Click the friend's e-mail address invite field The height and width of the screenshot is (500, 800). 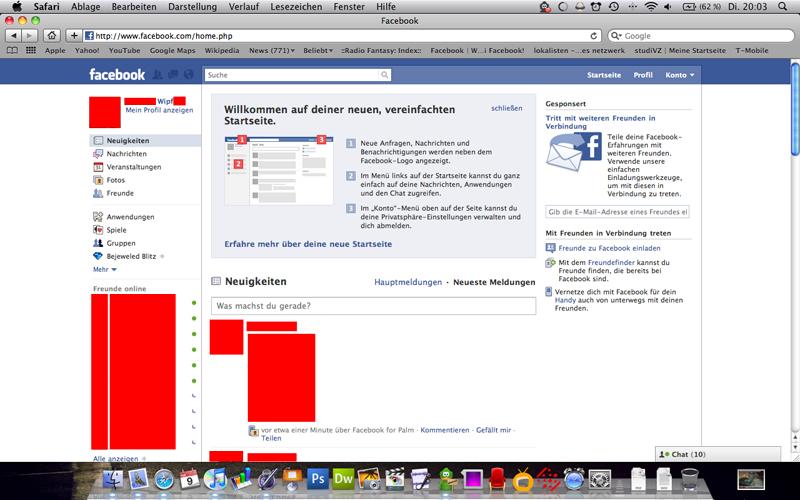coord(617,212)
